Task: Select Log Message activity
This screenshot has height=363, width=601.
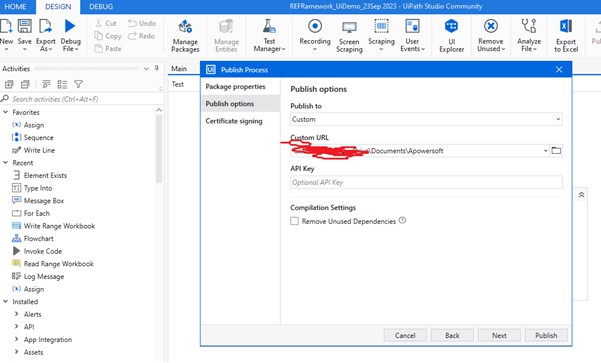Action: click(38, 276)
